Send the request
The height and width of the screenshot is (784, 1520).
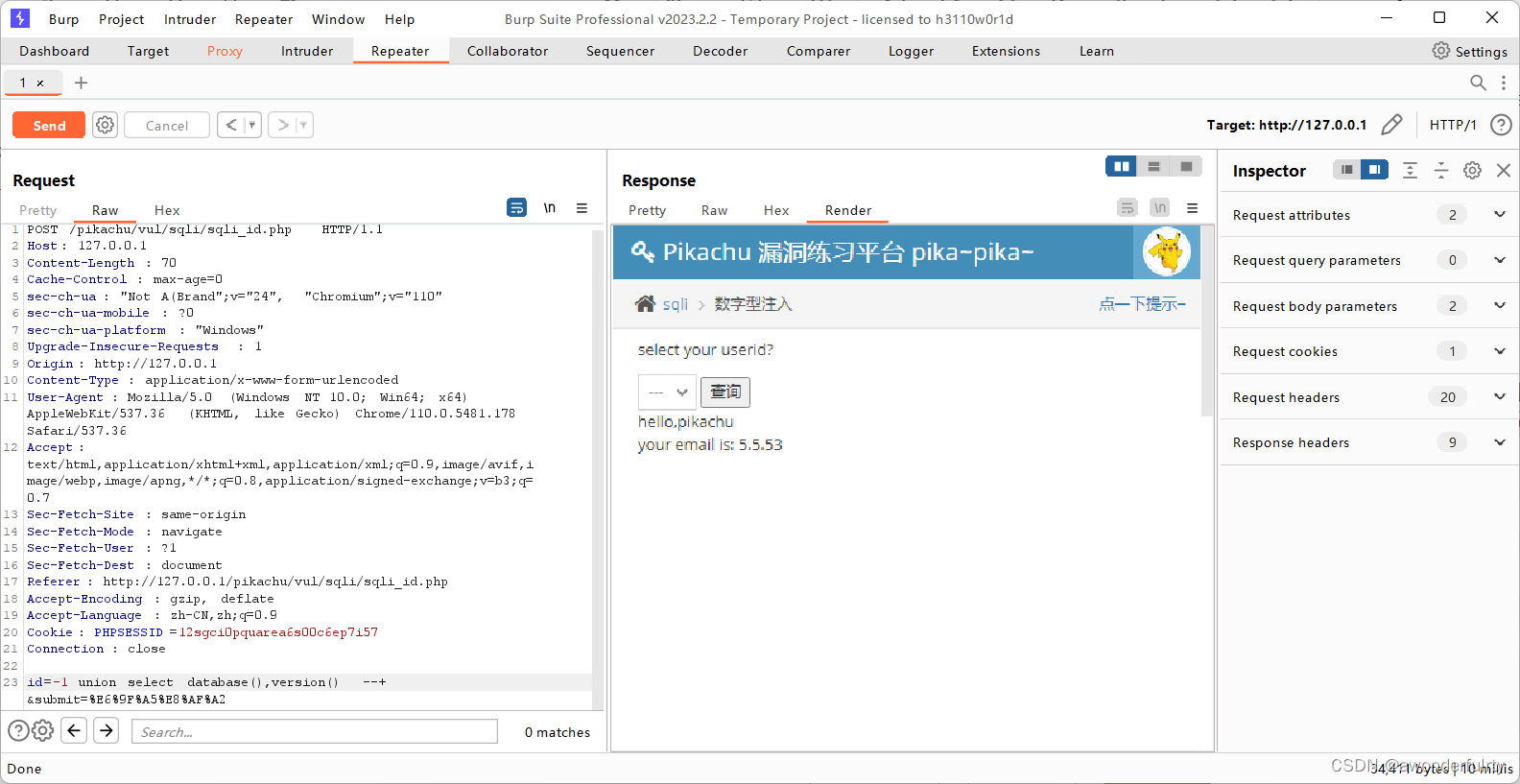coord(49,125)
